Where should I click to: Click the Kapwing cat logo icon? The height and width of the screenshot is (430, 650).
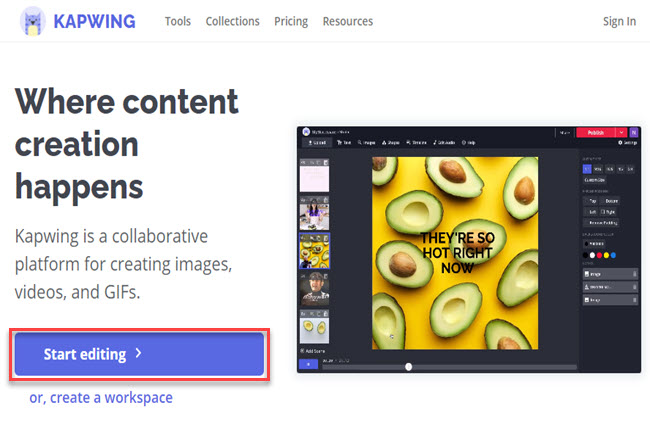tap(30, 21)
